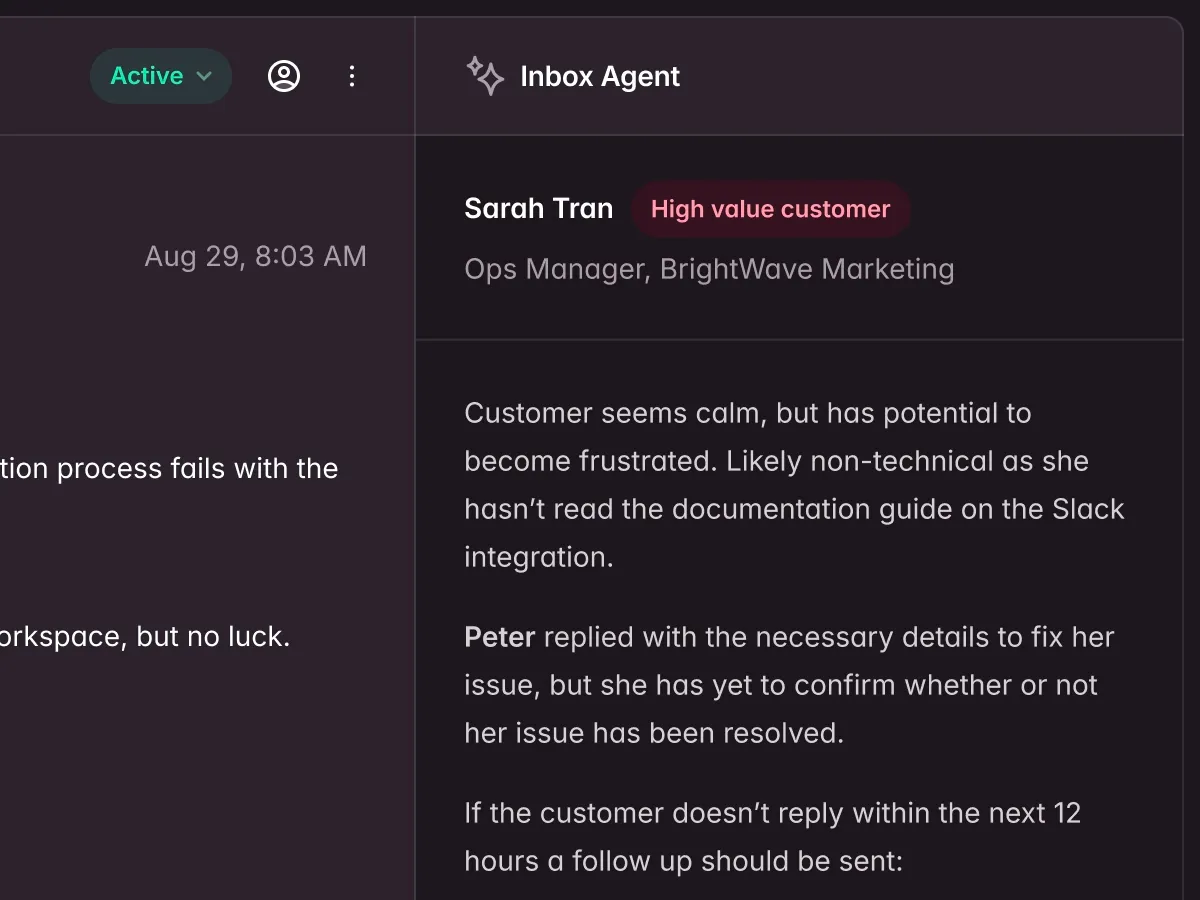Click the Inbox Agent sparkle icon
1200x900 pixels.
pyautogui.click(x=485, y=76)
